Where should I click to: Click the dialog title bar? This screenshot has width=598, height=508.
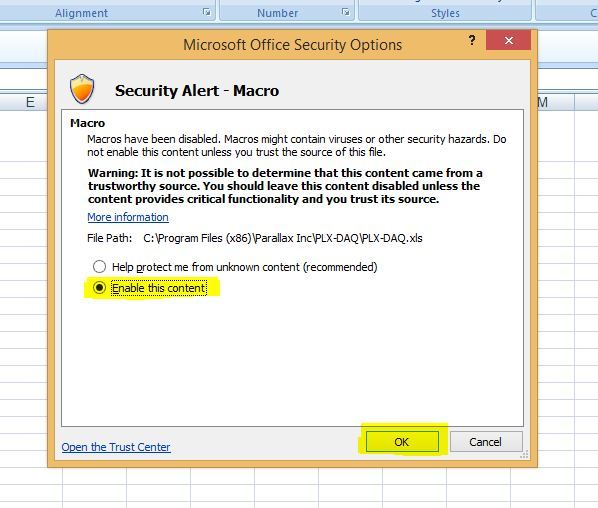pyautogui.click(x=293, y=45)
